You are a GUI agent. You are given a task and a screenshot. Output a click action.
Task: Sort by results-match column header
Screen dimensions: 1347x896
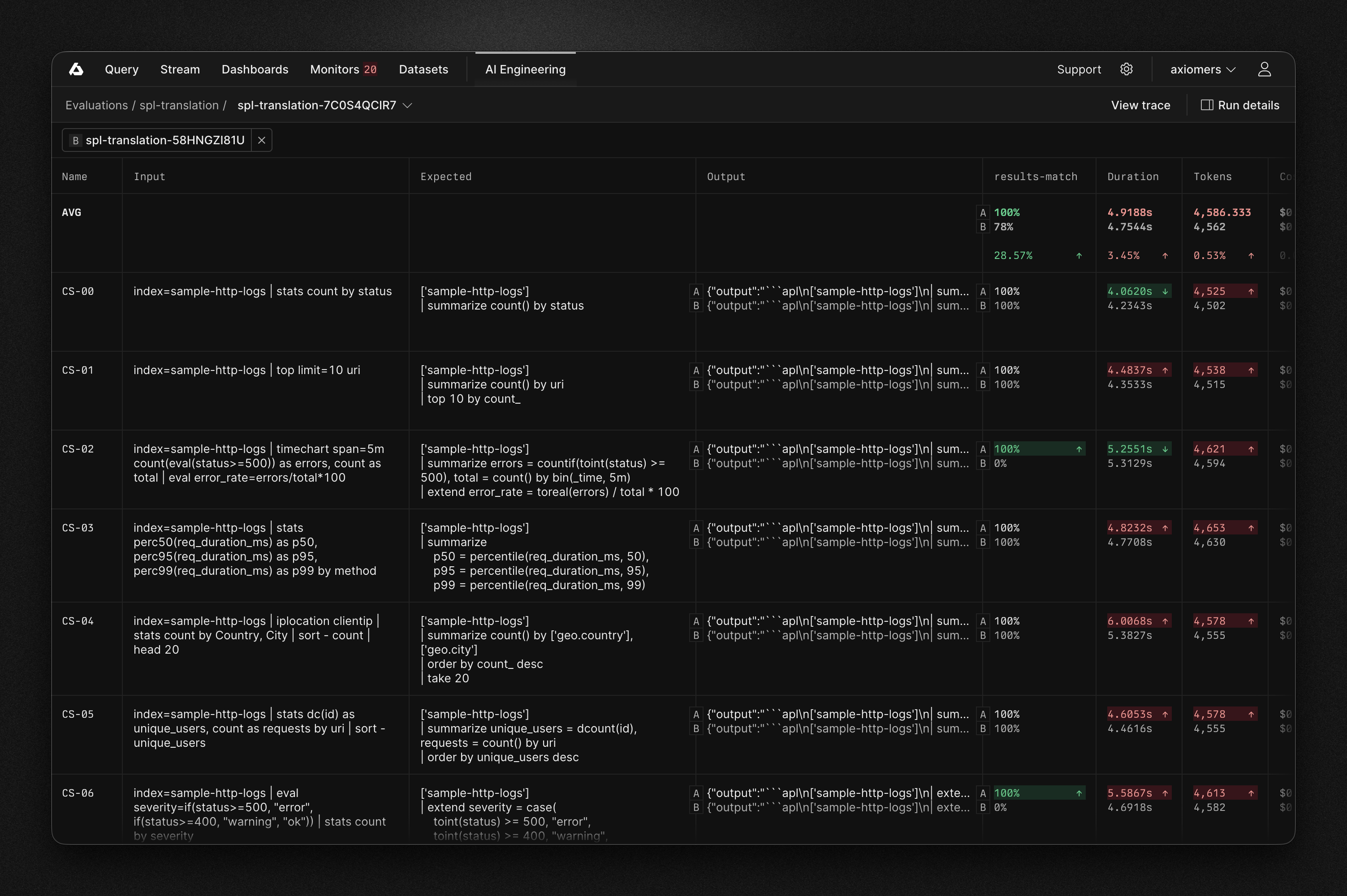tap(1036, 177)
